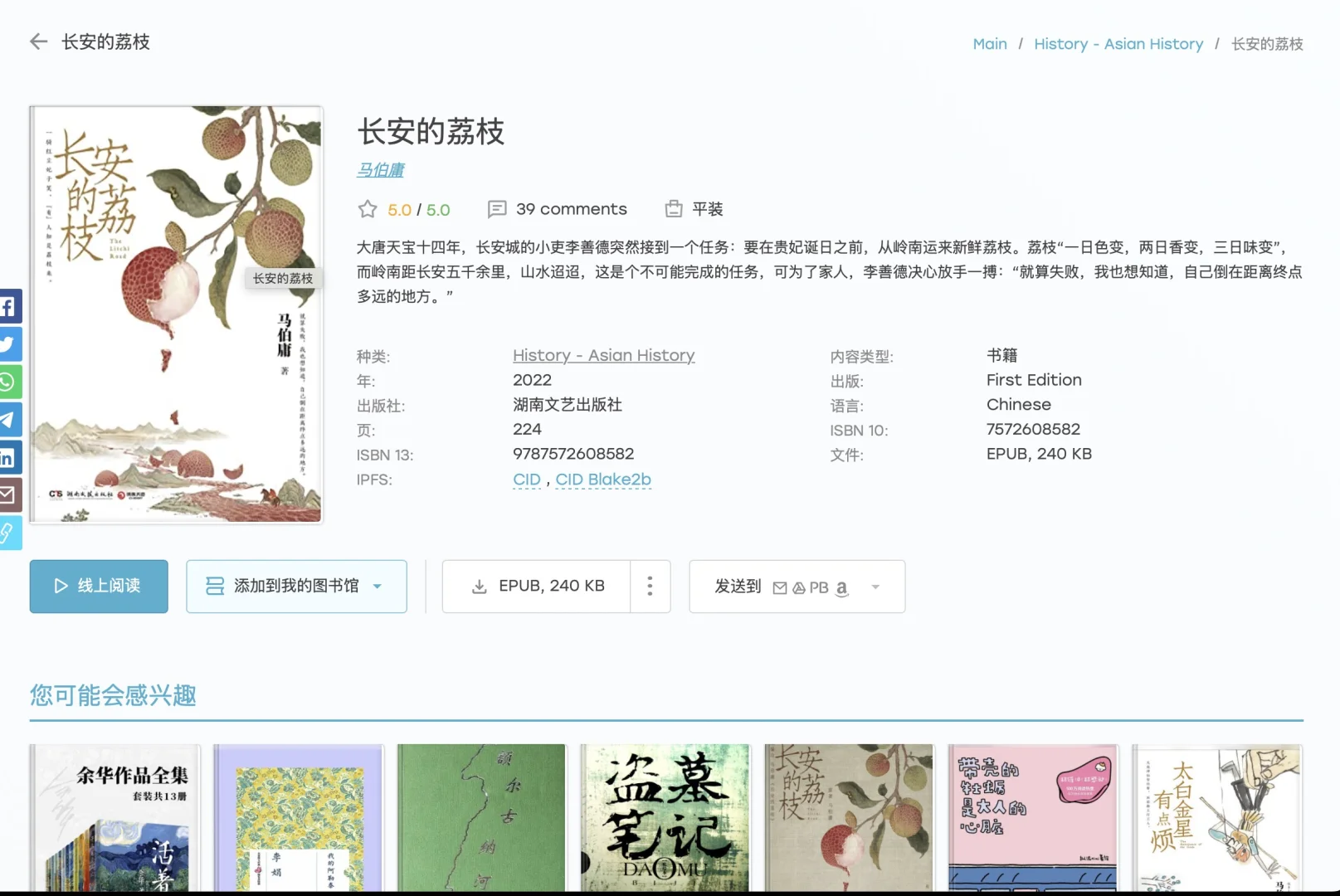1340x896 pixels.
Task: Share the book on Facebook
Action: click(9, 307)
